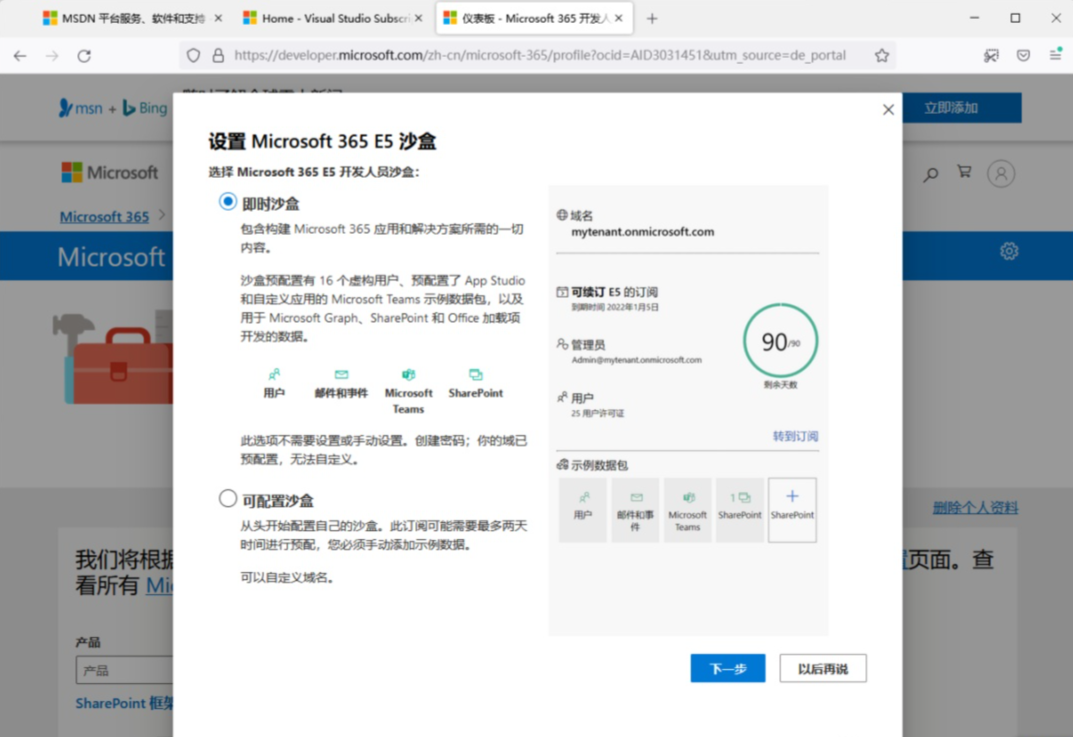Click the users icon beside 用户 licenses
This screenshot has width=1073, height=737.
[562, 397]
